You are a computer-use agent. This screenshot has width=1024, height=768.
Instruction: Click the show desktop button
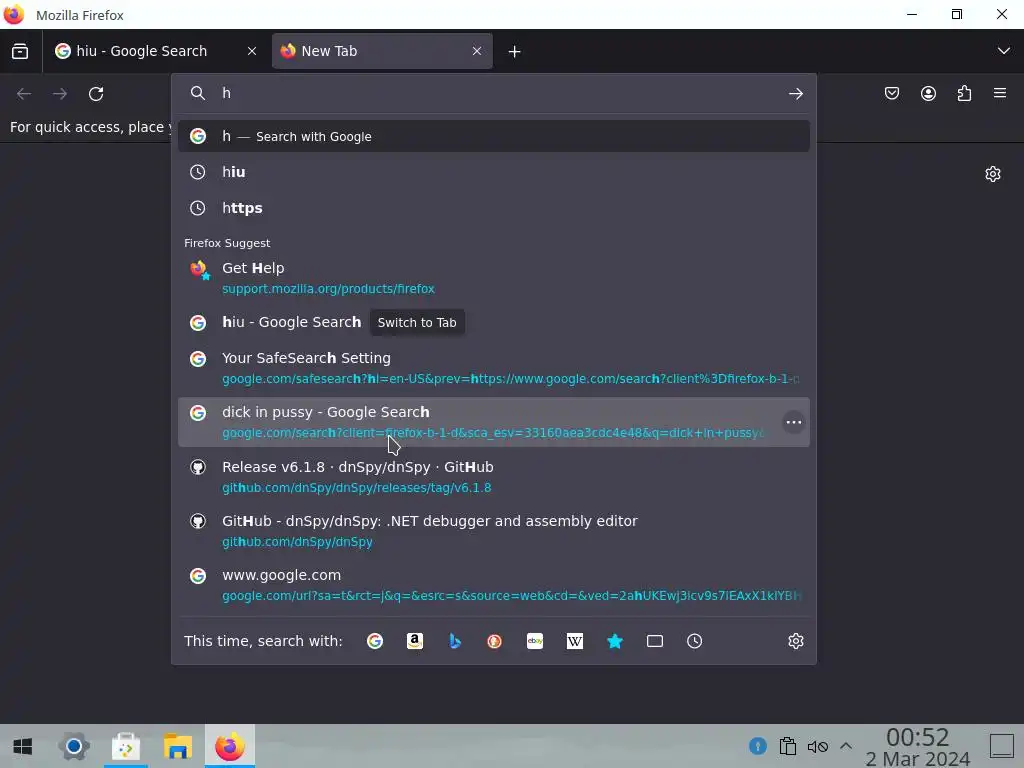(1002, 746)
